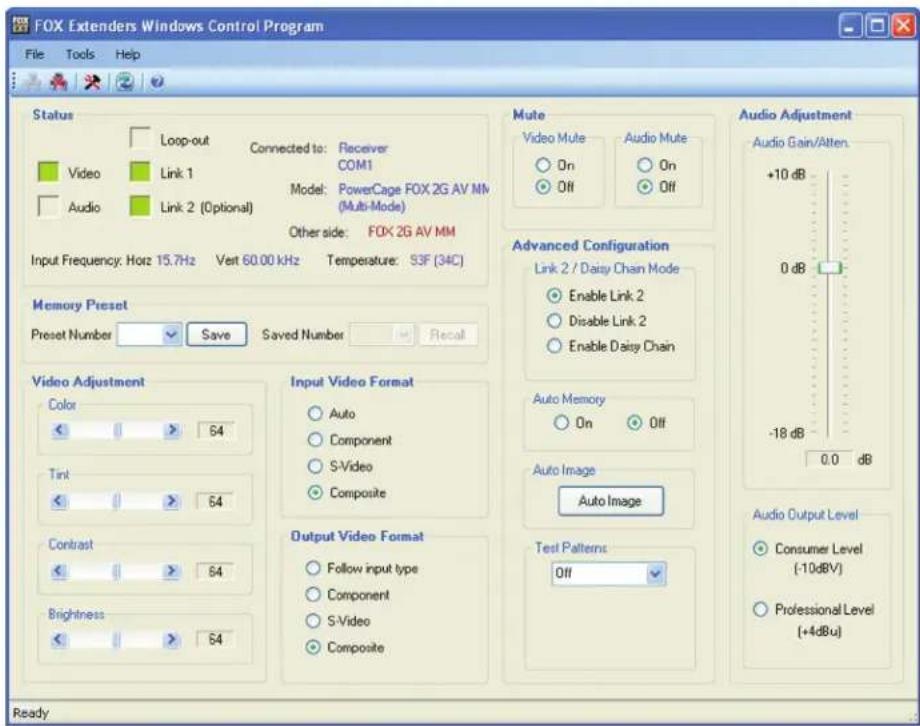
Task: Click the Audio status indicator box
Action: click(48, 207)
